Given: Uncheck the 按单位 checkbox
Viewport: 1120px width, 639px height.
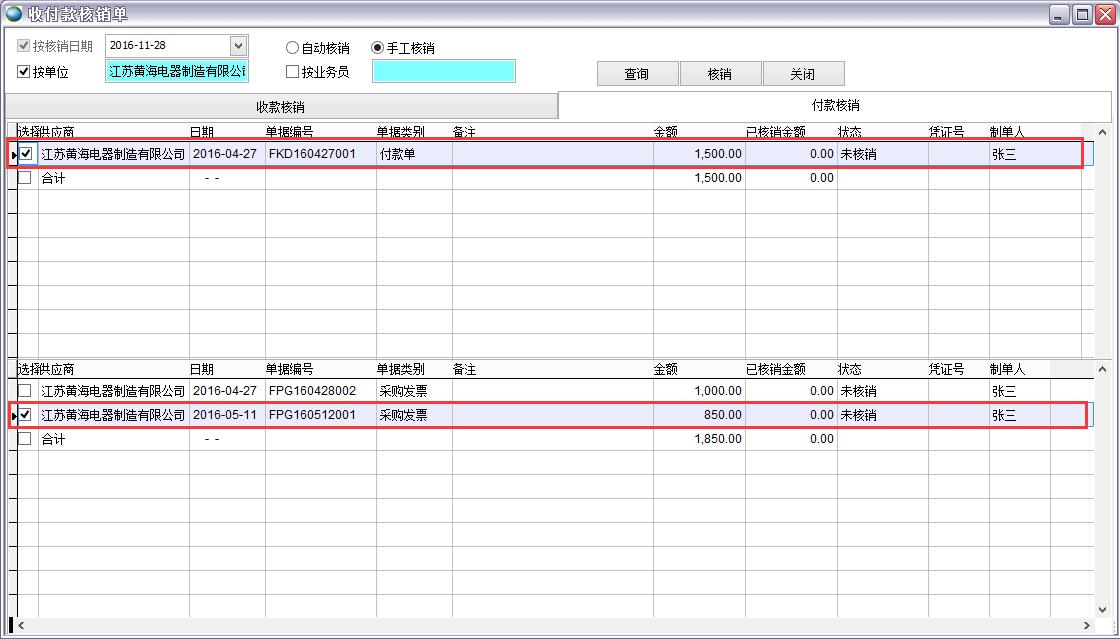Looking at the screenshot, I should 22,71.
